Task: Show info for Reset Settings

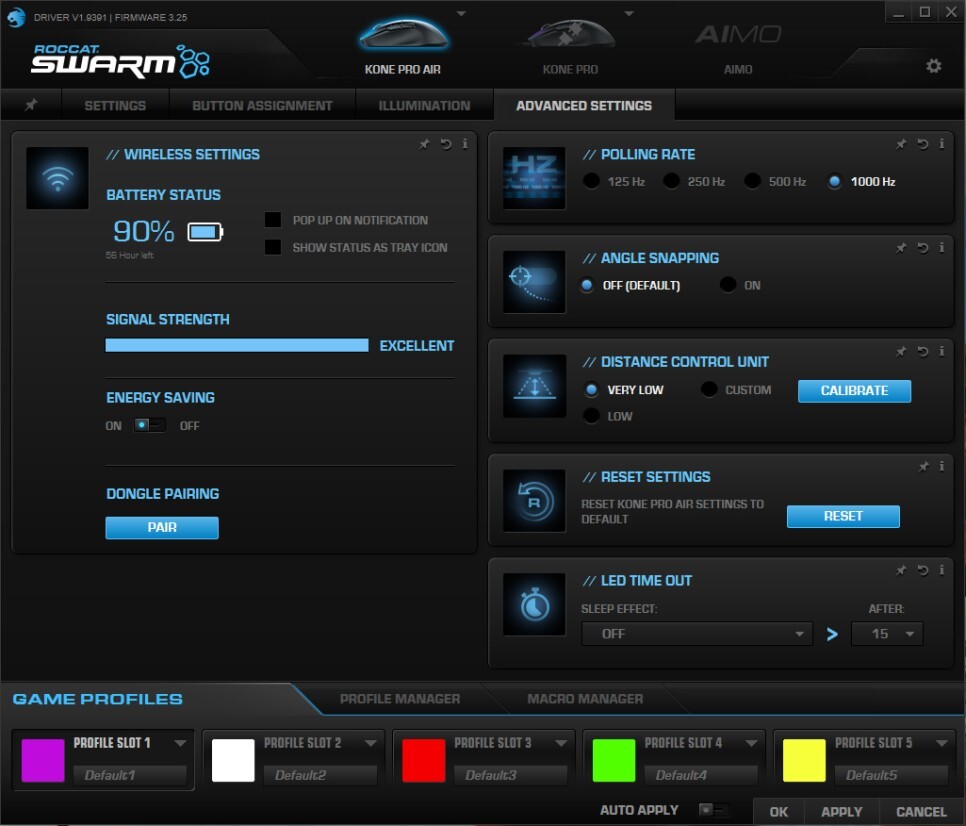Action: [942, 466]
